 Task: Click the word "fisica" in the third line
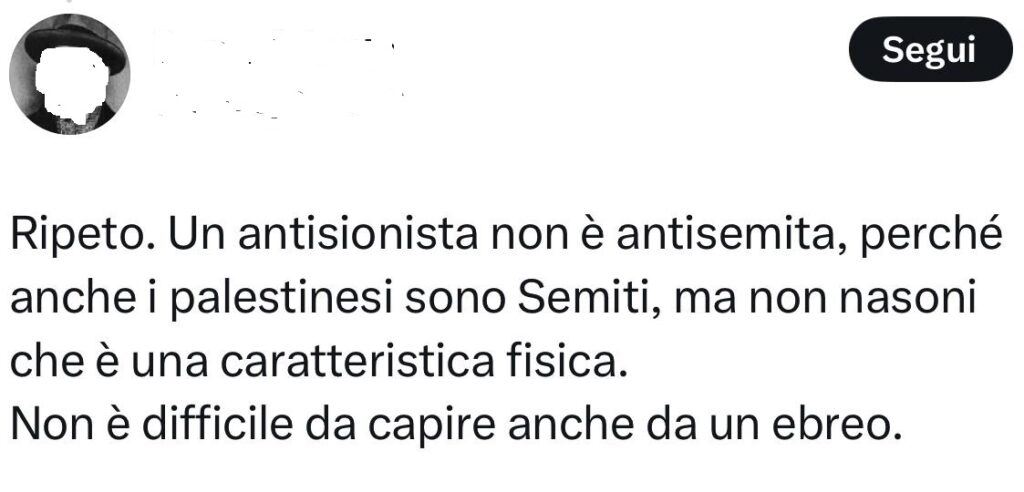click(x=580, y=360)
